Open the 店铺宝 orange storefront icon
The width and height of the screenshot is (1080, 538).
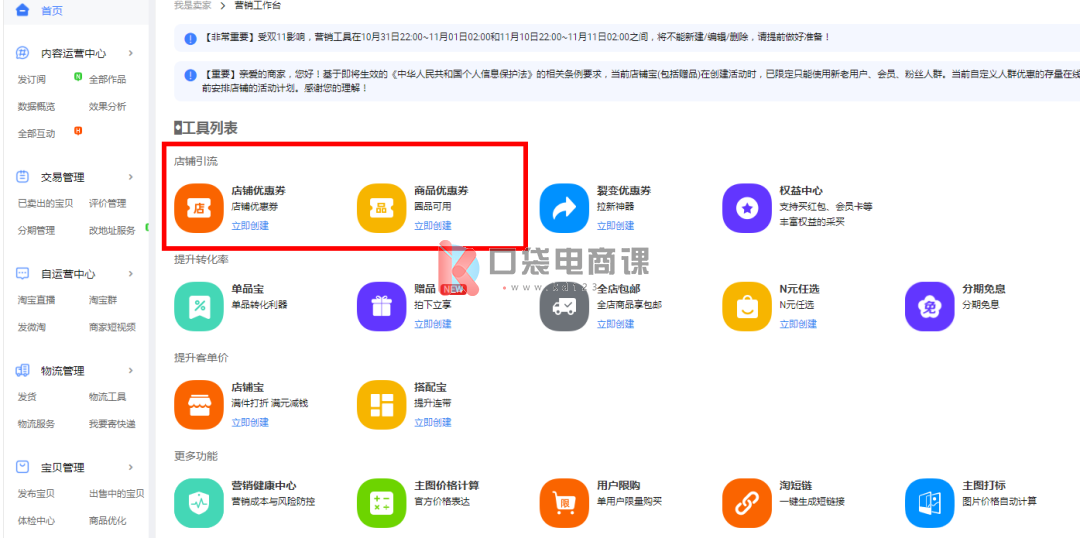point(199,405)
